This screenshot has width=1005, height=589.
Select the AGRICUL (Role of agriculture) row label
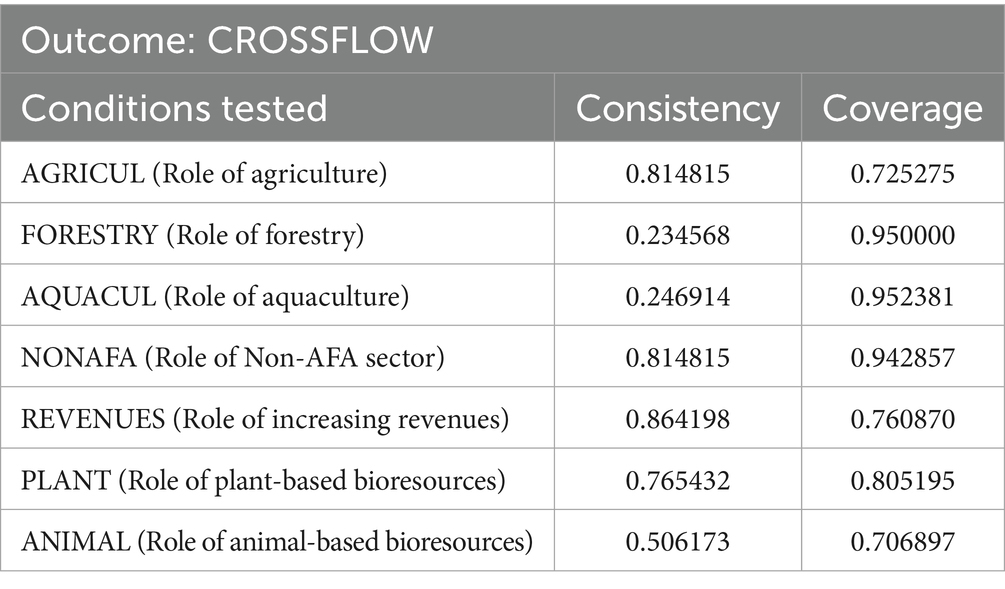coord(203,173)
